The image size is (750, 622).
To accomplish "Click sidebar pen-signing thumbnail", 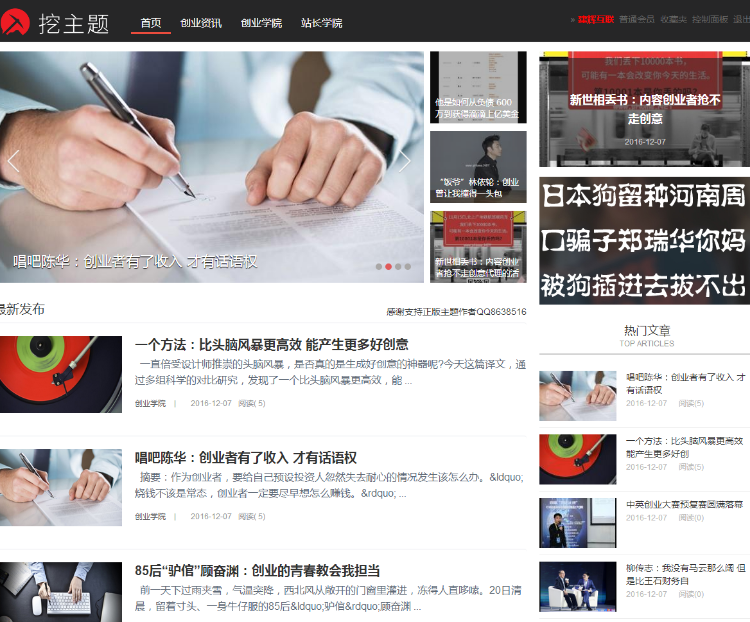I will [578, 396].
